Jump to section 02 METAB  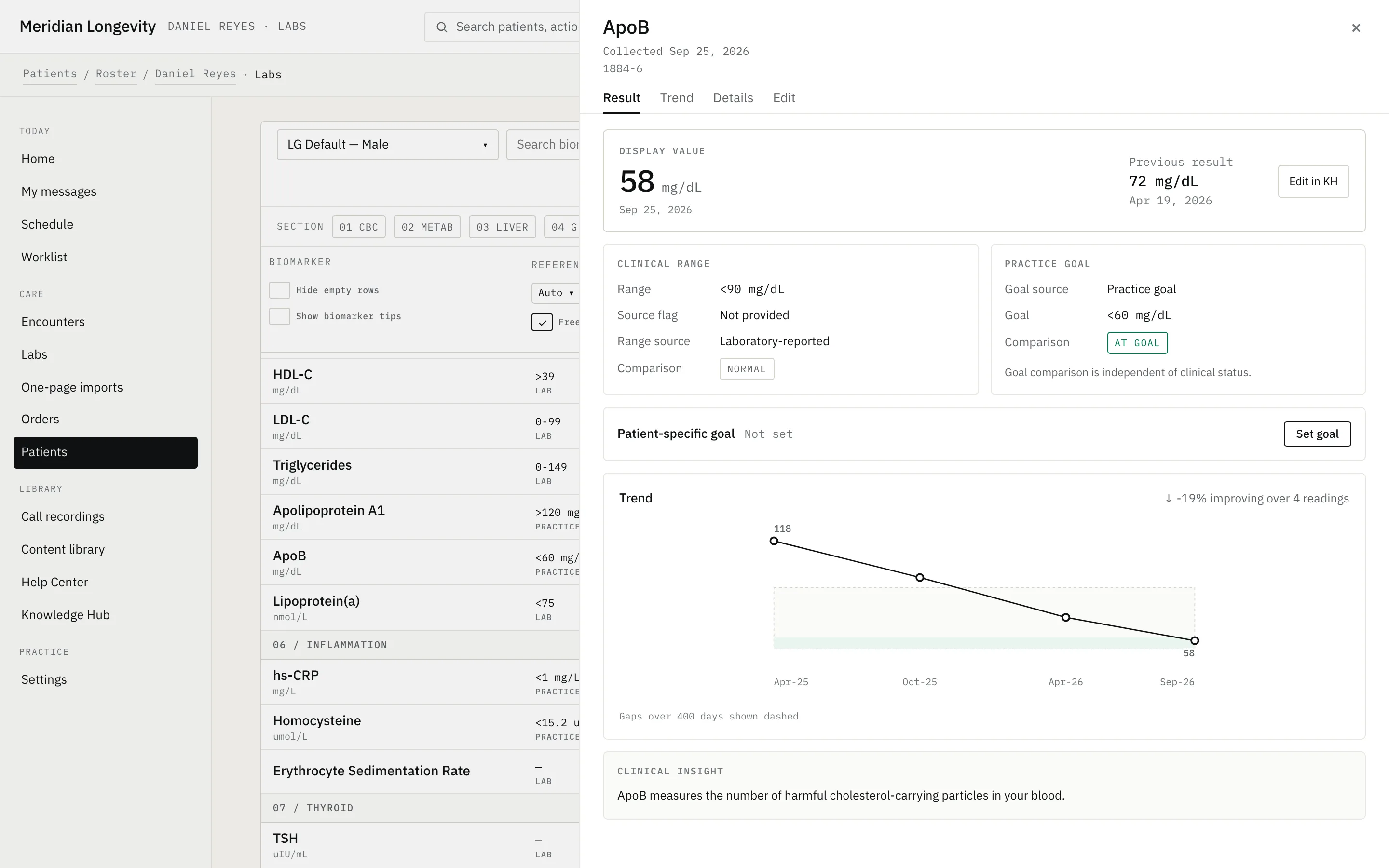pos(427,227)
